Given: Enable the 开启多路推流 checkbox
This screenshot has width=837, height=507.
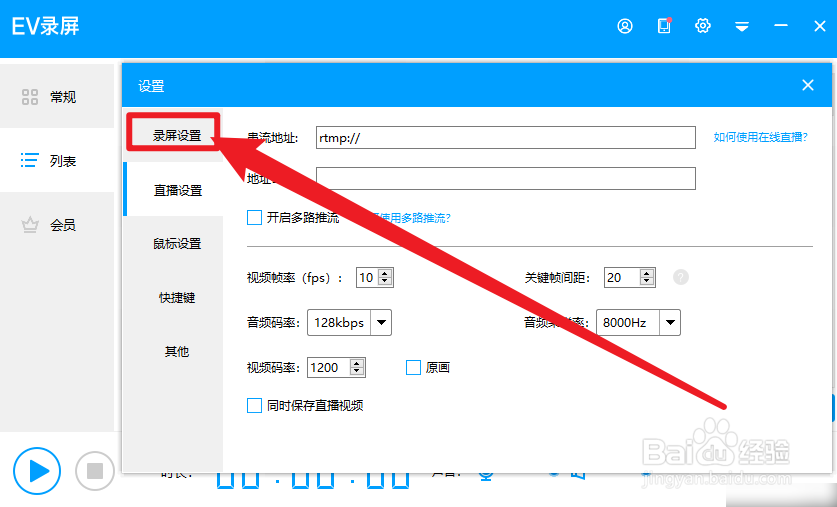Looking at the screenshot, I should [x=254, y=217].
